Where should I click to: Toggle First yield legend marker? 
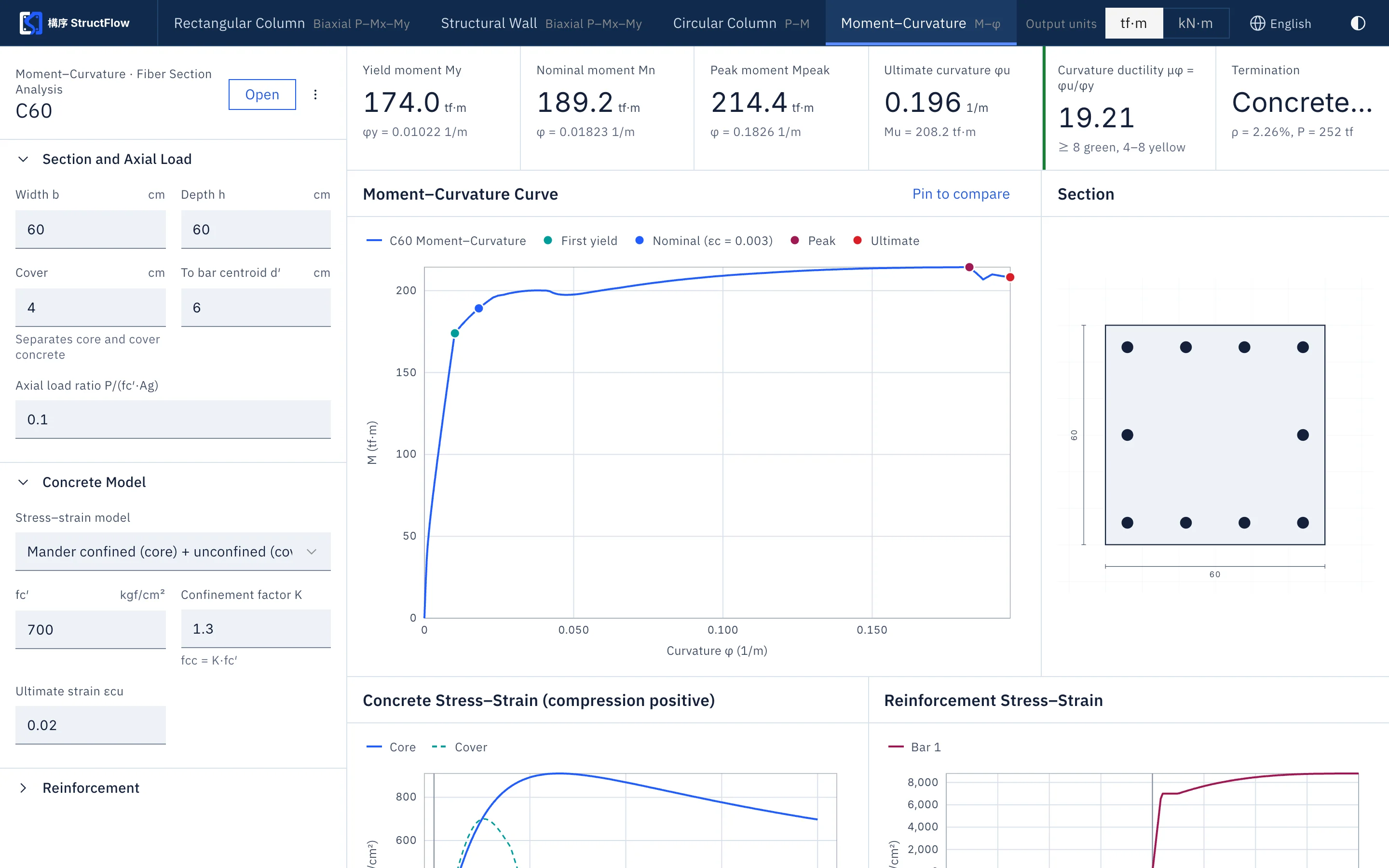(x=580, y=241)
